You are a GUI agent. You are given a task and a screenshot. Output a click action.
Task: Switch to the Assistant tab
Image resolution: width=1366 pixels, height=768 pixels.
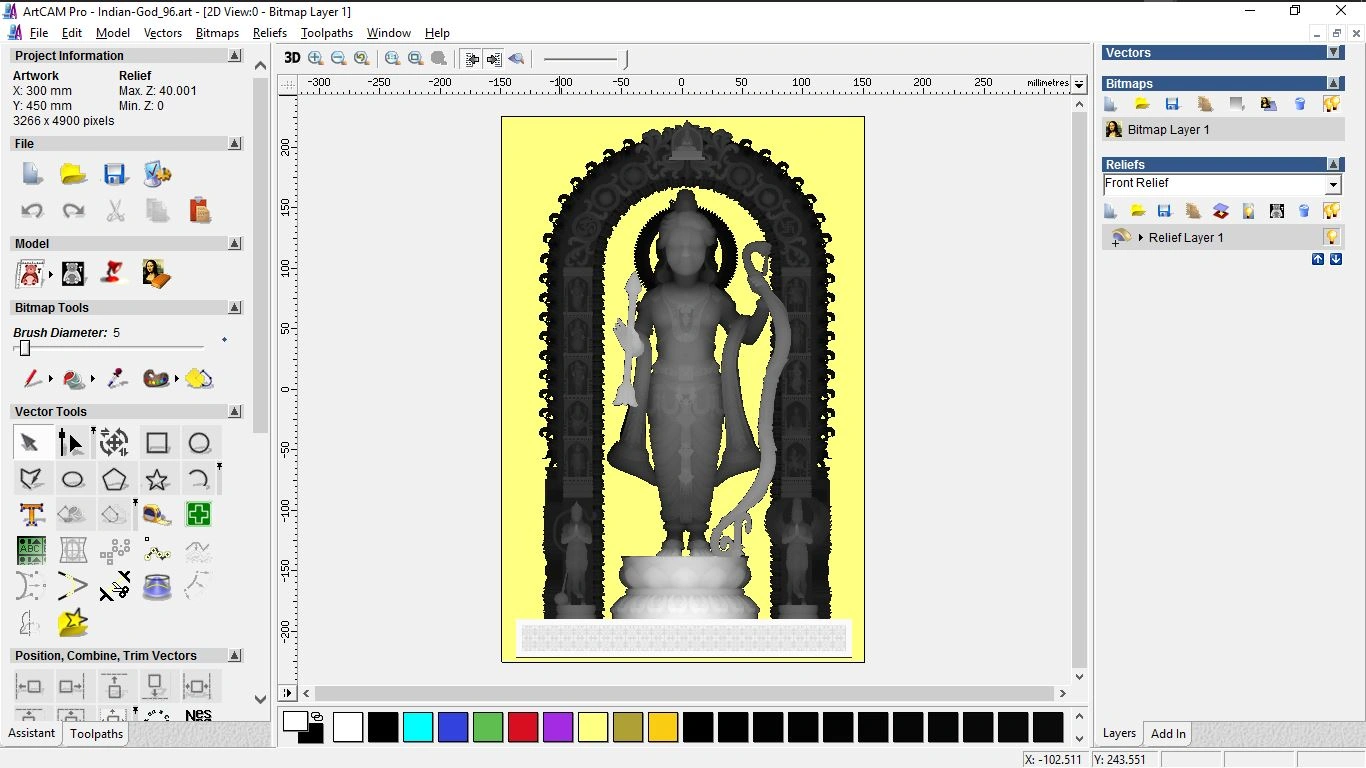[x=32, y=733]
